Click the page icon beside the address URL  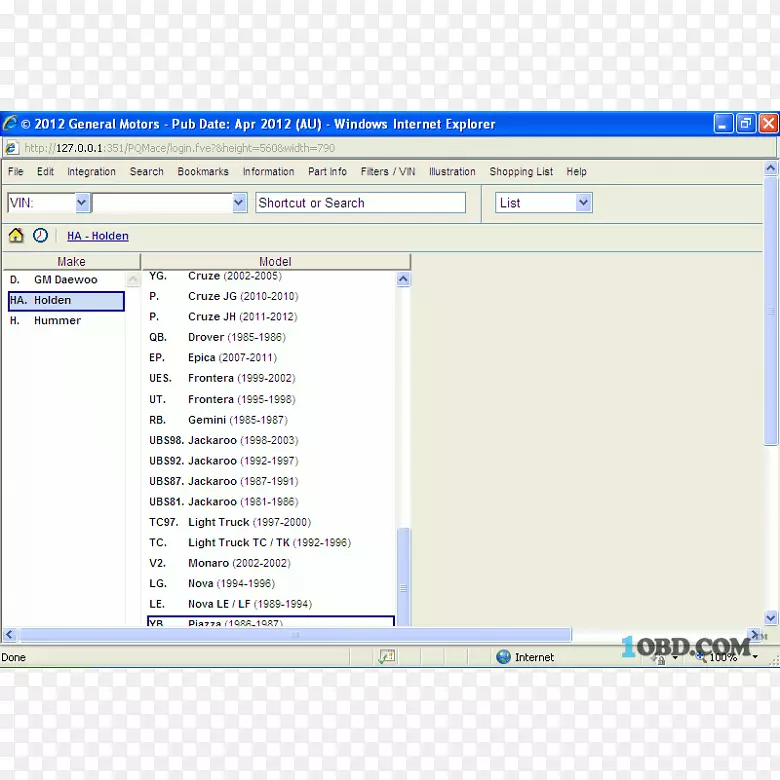click(x=12, y=148)
